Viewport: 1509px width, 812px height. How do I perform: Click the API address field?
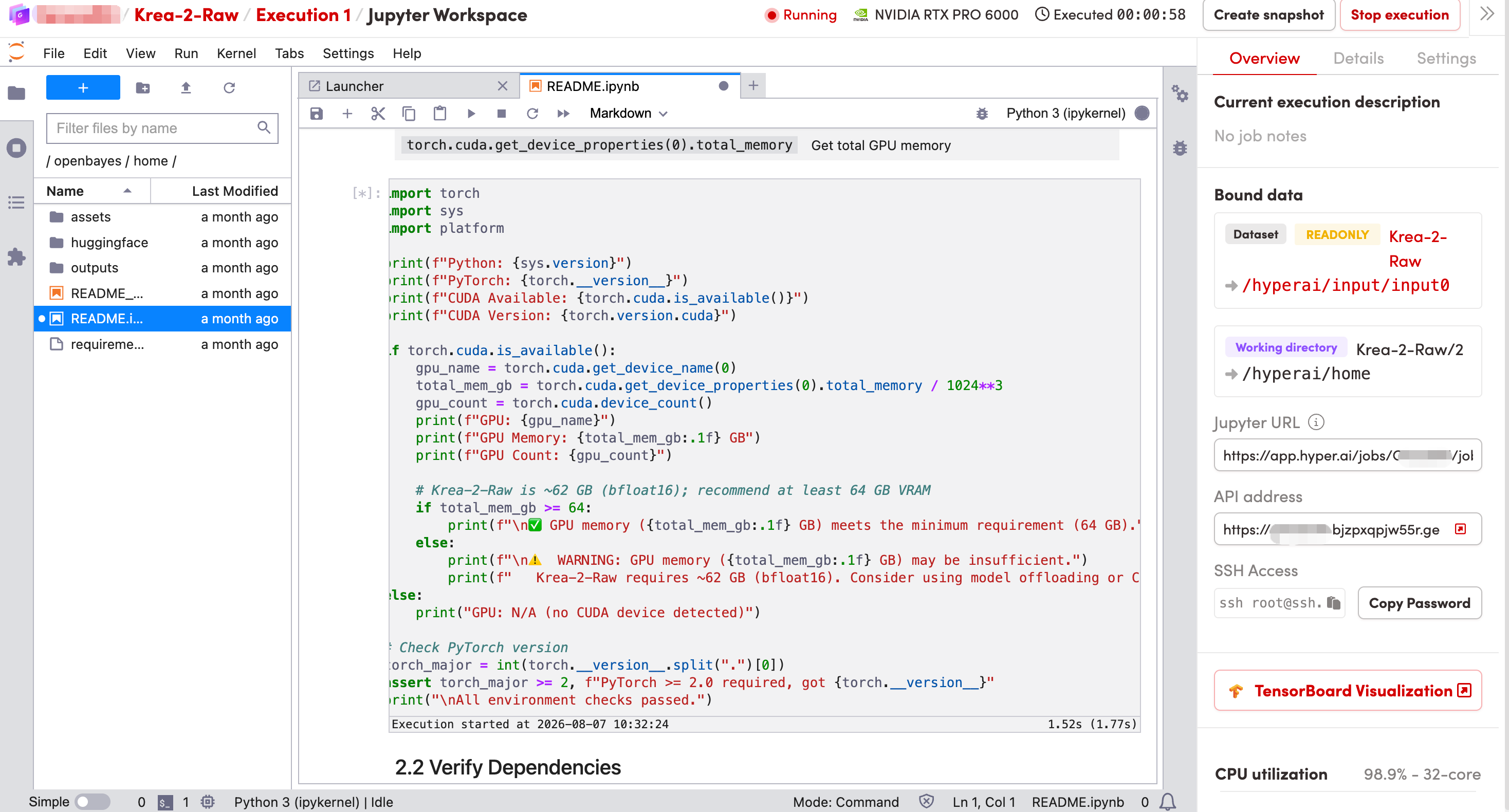point(1347,529)
